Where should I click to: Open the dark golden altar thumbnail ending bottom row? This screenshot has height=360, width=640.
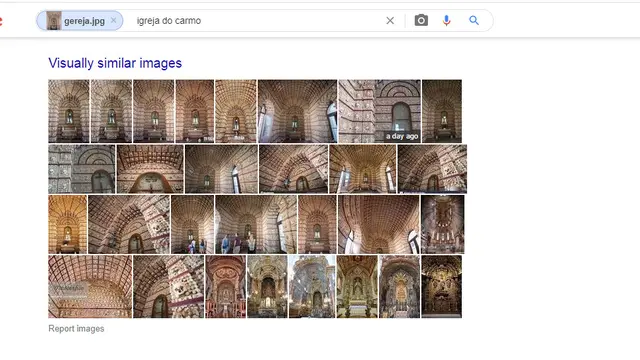pos(442,287)
